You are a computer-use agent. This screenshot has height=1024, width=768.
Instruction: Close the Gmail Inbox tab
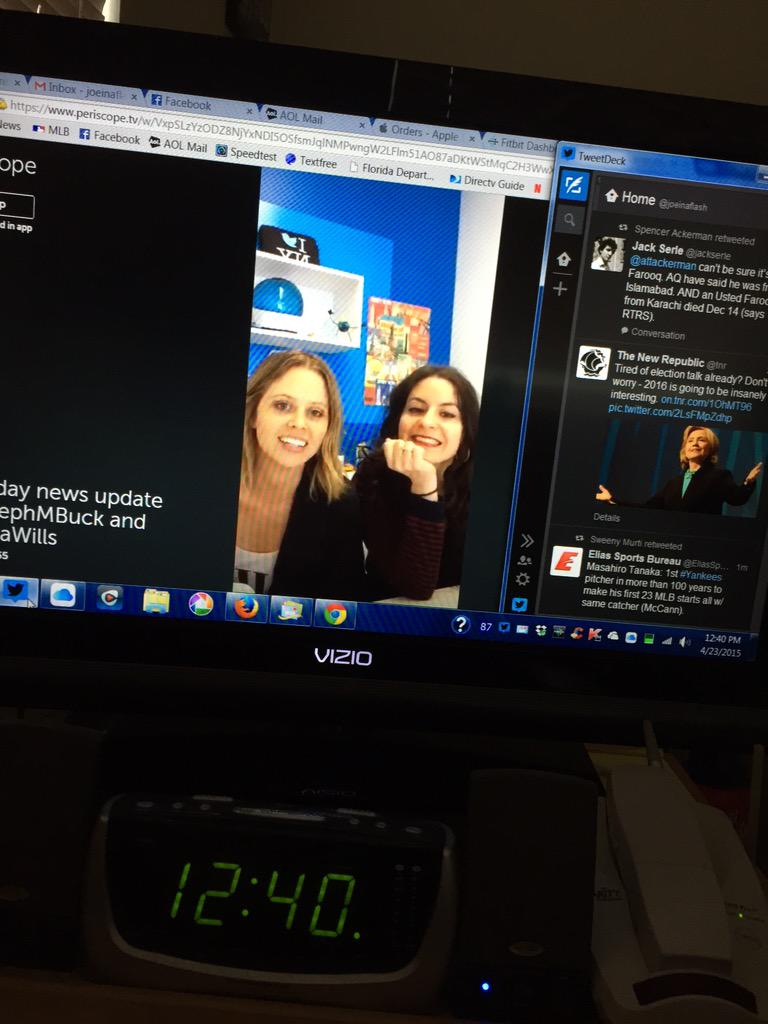pyautogui.click(x=133, y=96)
